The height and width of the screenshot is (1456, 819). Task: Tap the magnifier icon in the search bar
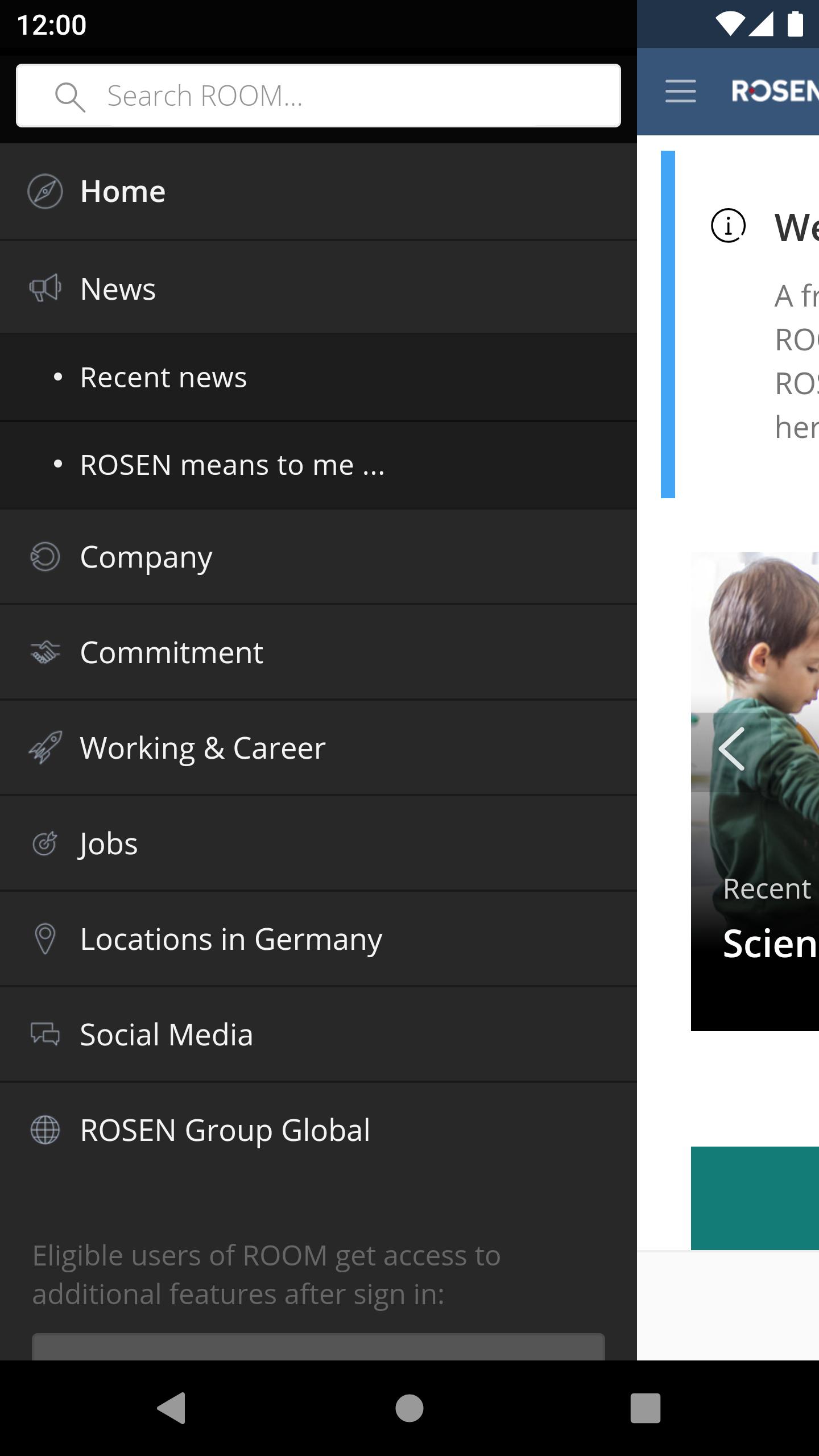(x=70, y=97)
